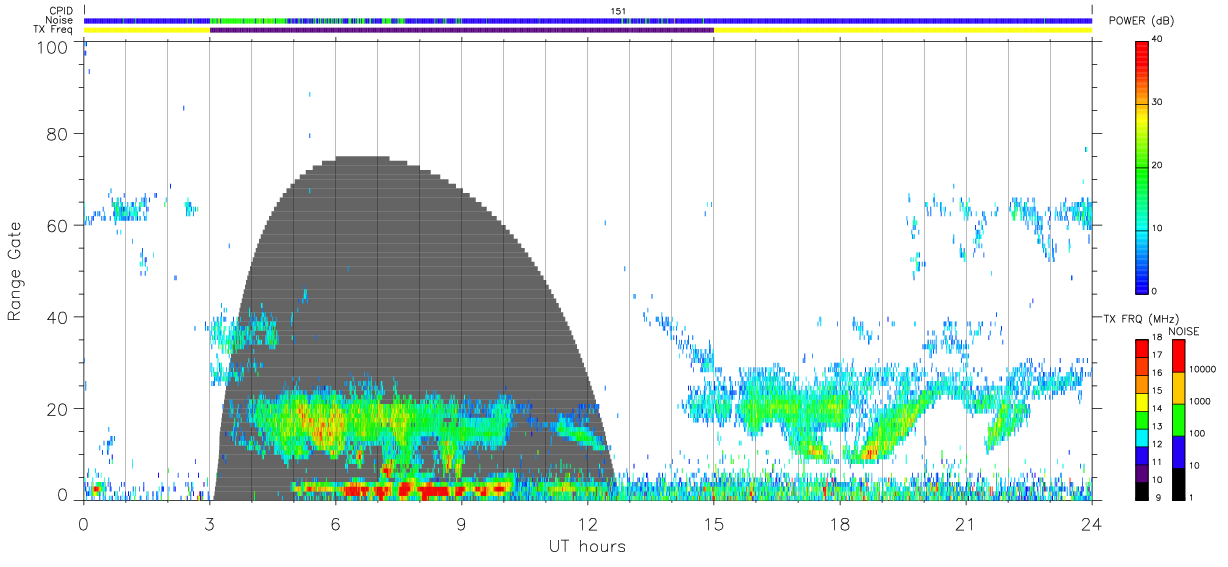This screenshot has height=567, width=1228.
Task: Click the 100 tick on Range Gate axis
Action: tap(54, 46)
